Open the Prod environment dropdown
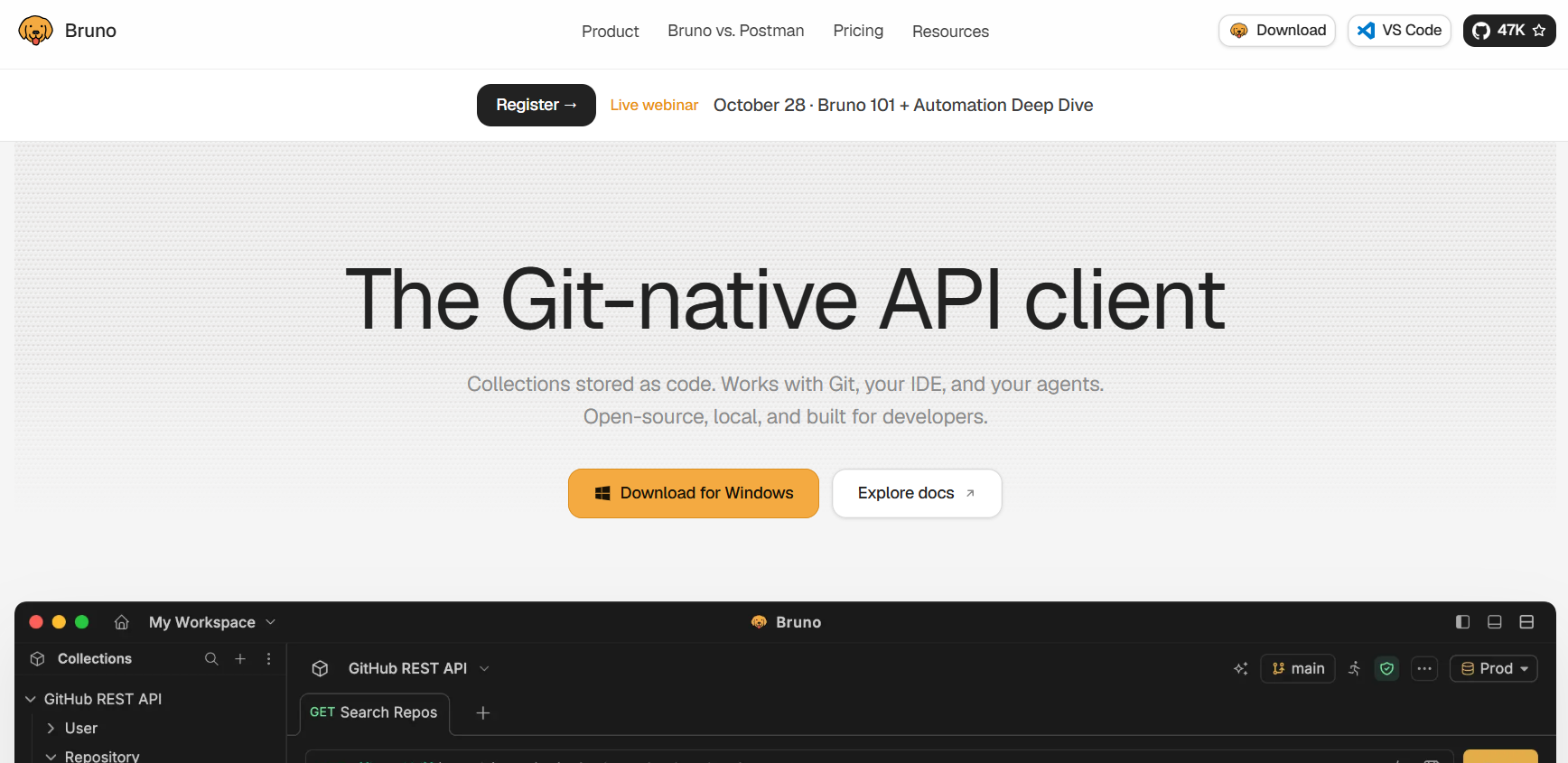The image size is (1568, 763). (1494, 669)
